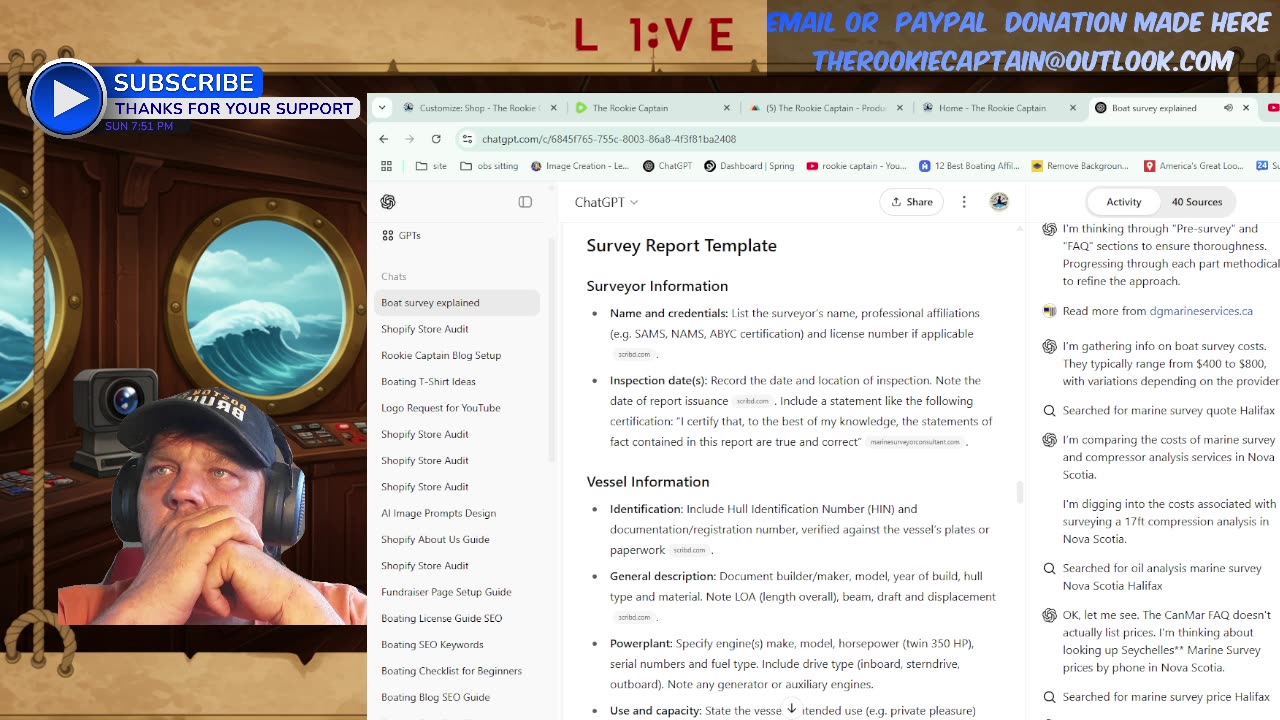Click scribd.com citation after Identification item

689,550
